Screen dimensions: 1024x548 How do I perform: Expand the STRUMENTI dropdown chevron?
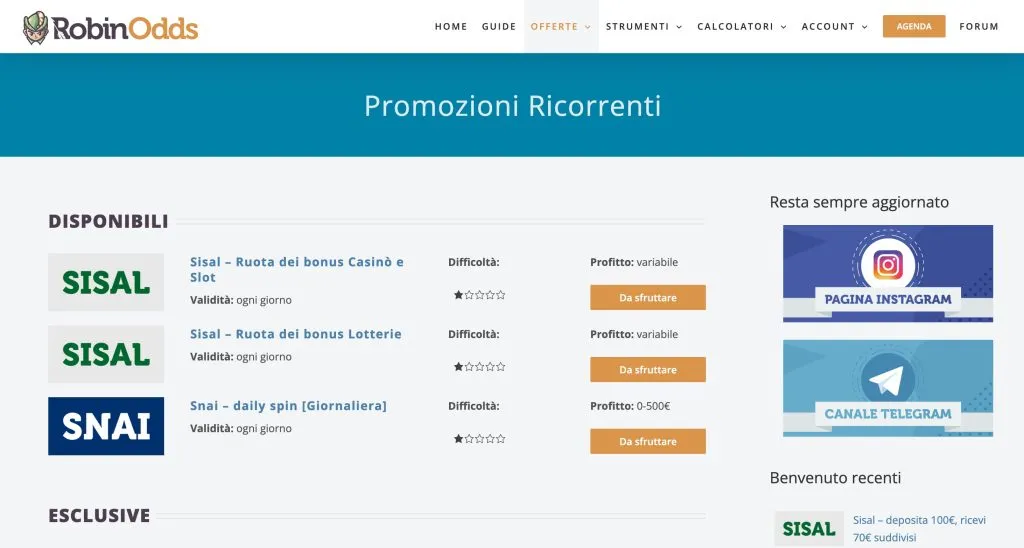[679, 27]
